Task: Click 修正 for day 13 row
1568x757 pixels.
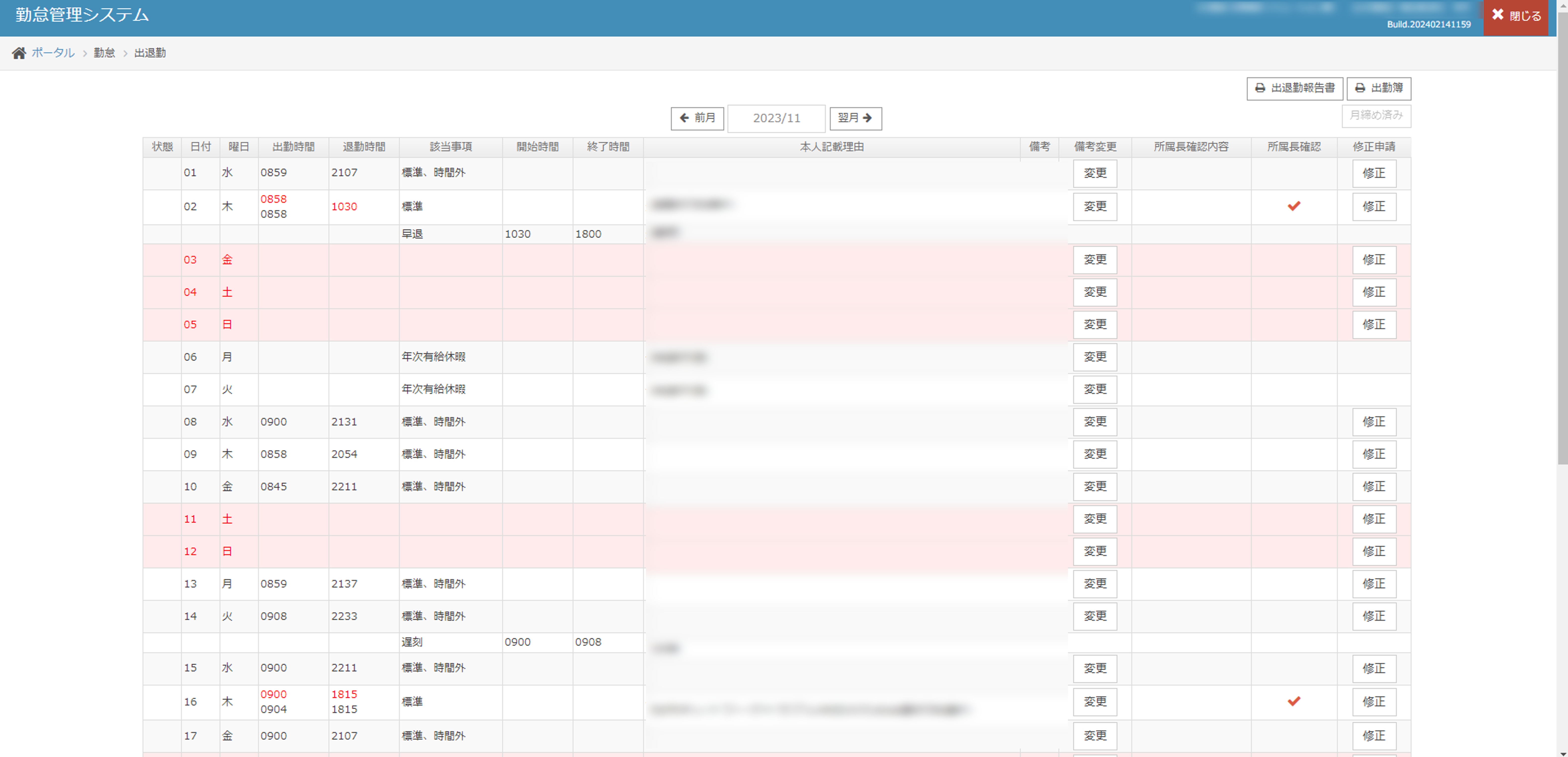Action: (1374, 584)
